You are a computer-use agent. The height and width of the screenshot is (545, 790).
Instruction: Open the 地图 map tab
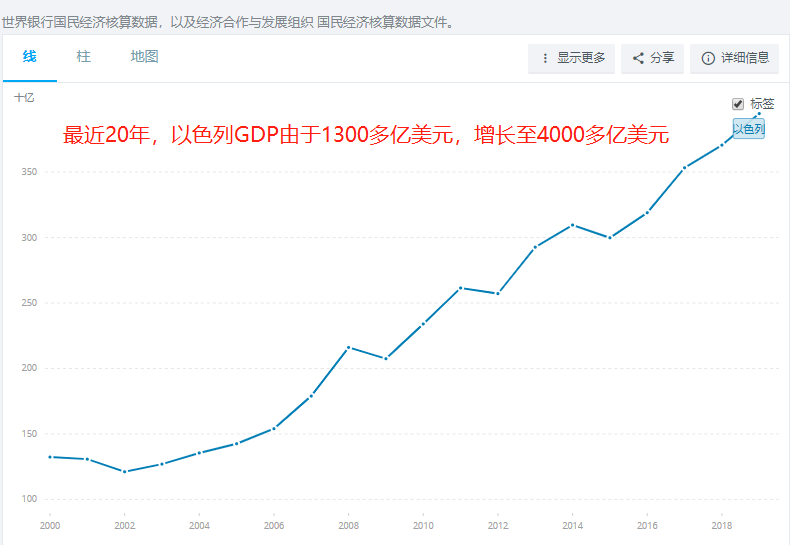point(144,57)
